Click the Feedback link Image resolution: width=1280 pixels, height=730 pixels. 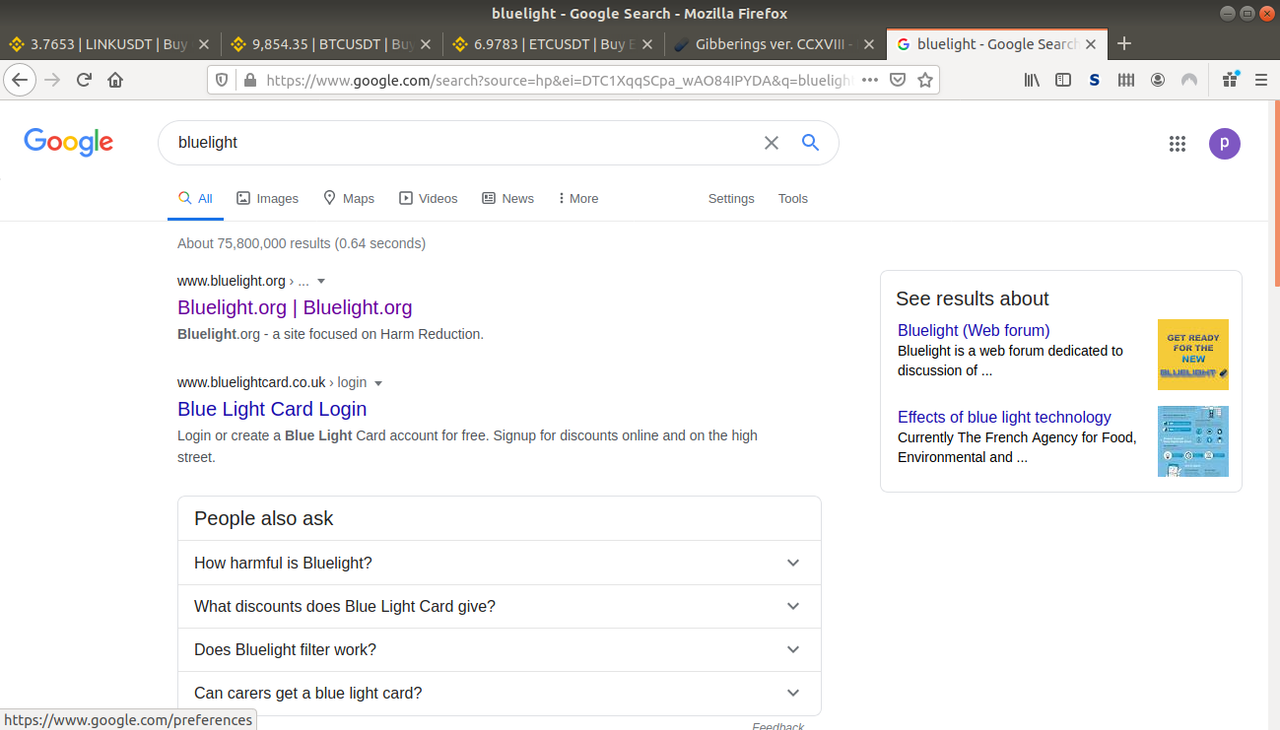[x=778, y=725]
